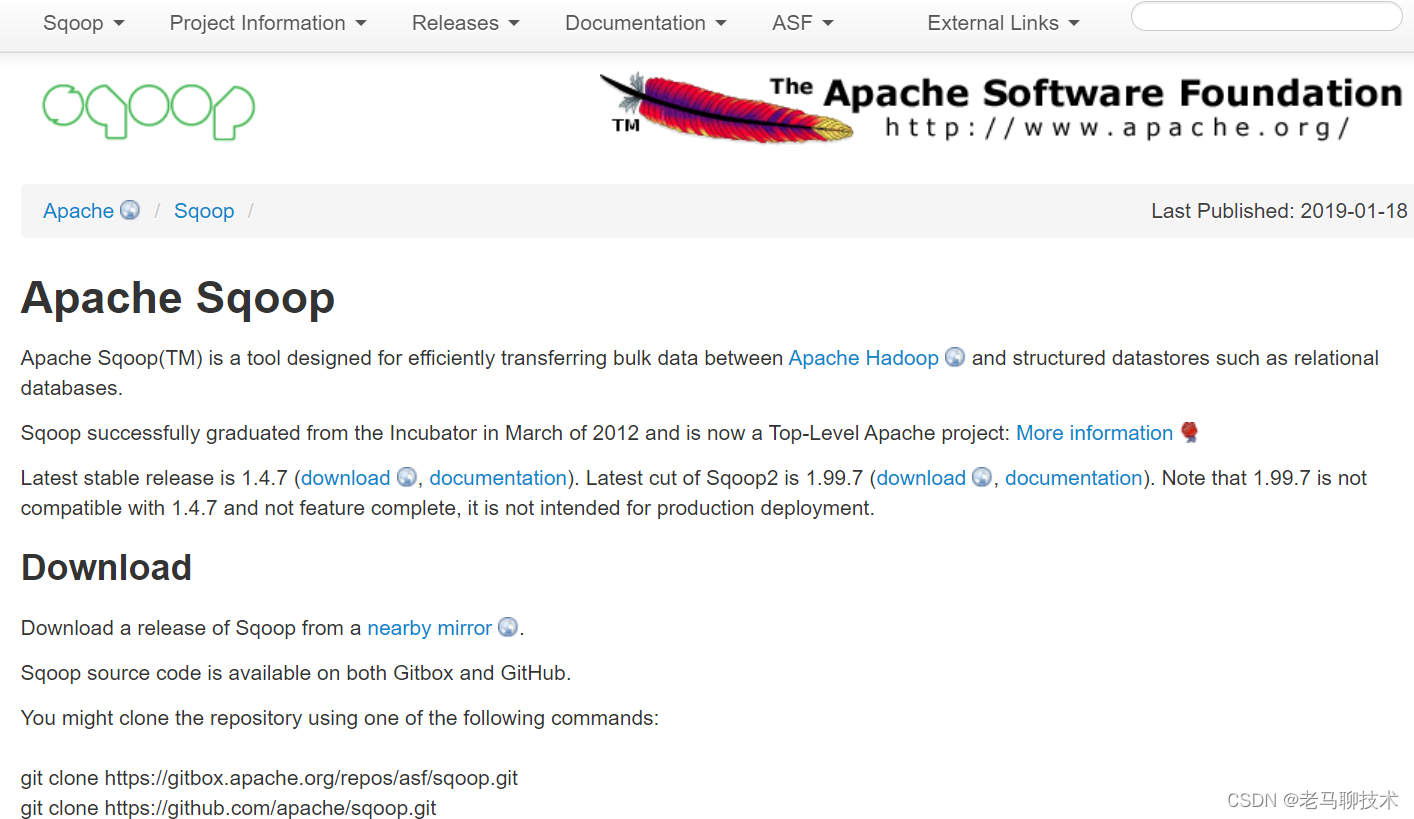Click the globe icon next to Apache breadcrumb
The image size is (1414, 819).
(x=130, y=210)
